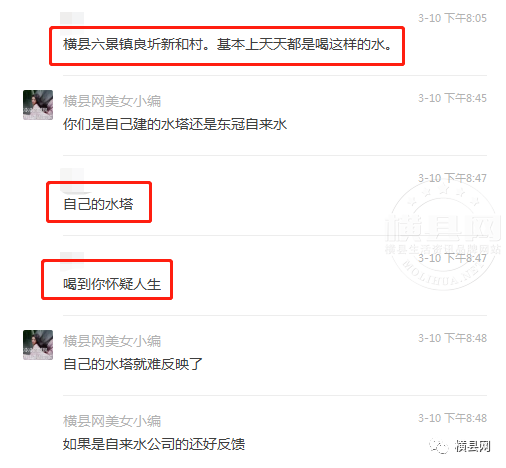
Task: Select the highlighted reply 喝到你怀疑人生
Action: coord(112,284)
